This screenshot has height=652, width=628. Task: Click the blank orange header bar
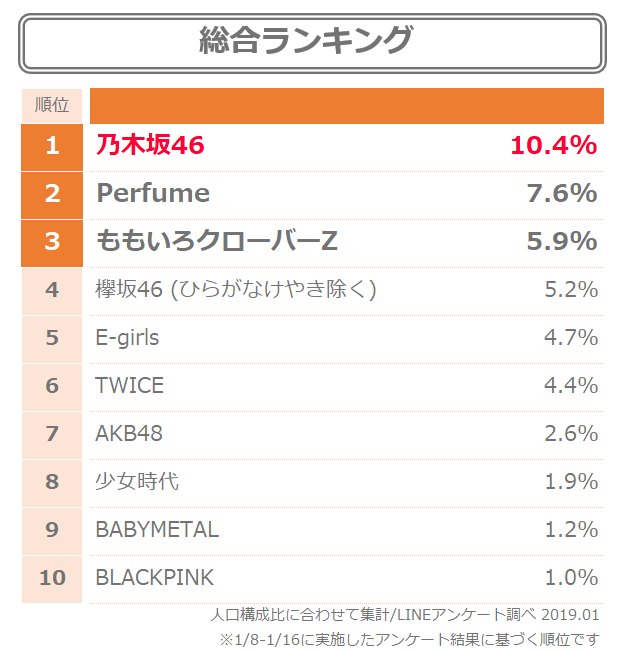click(347, 106)
